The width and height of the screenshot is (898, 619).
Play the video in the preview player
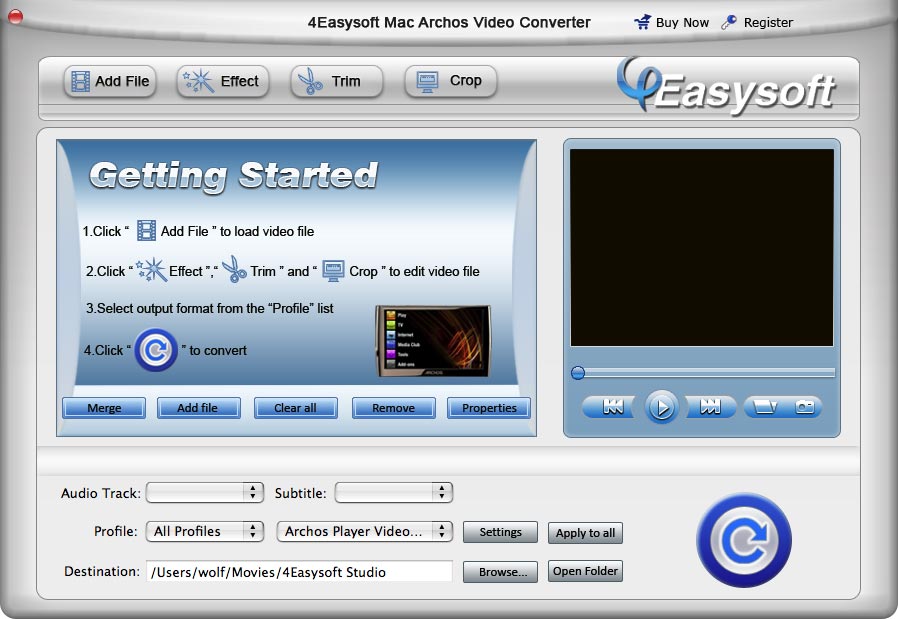[x=661, y=407]
